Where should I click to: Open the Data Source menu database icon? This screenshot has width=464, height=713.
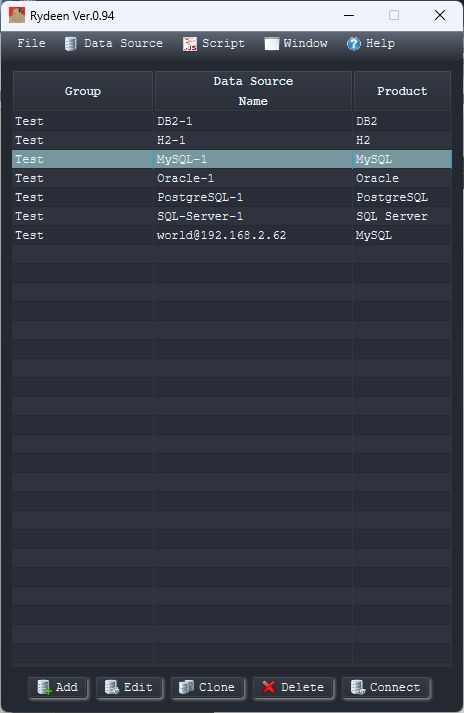(x=71, y=44)
